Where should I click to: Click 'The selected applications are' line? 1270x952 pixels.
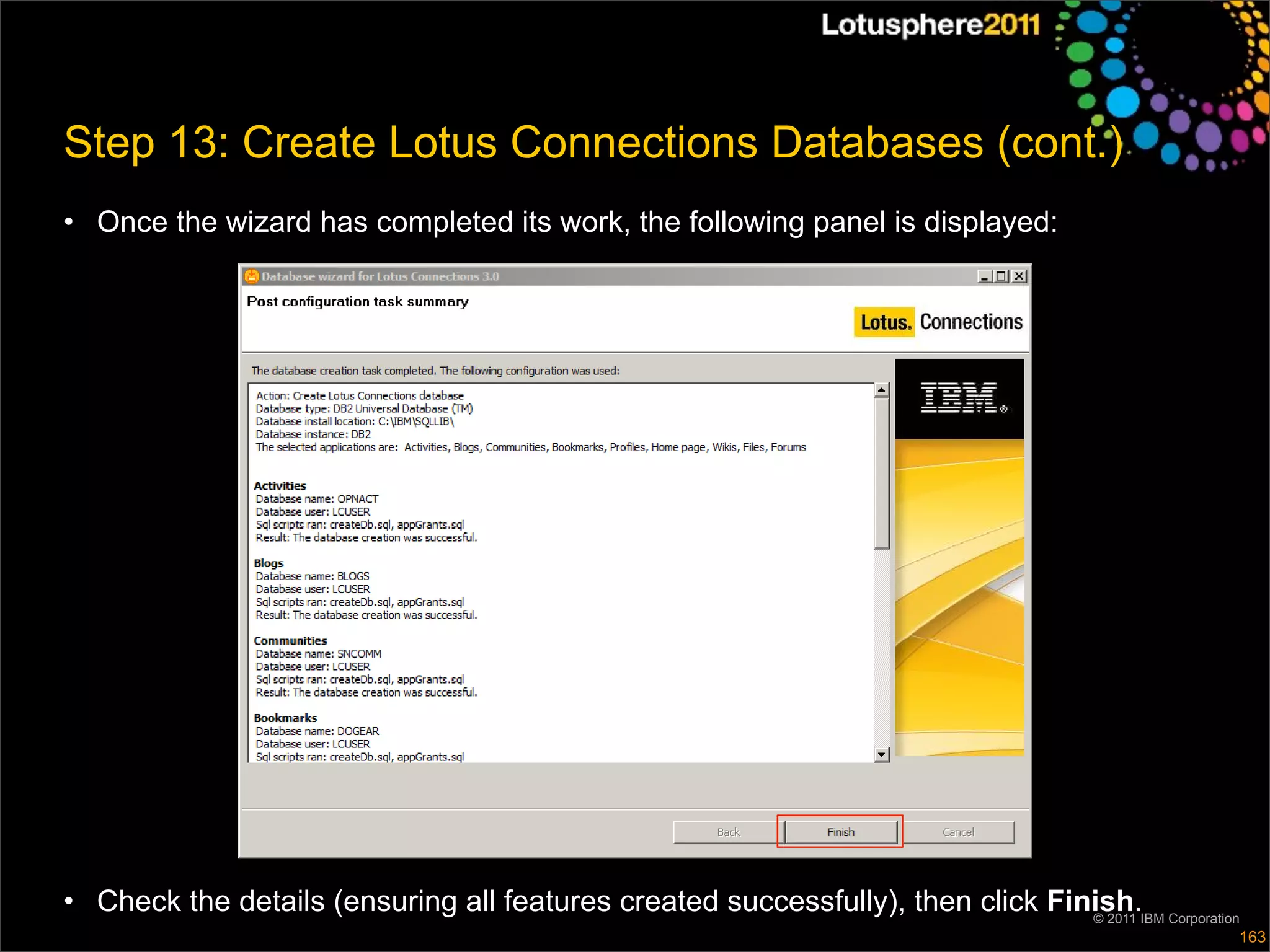531,447
